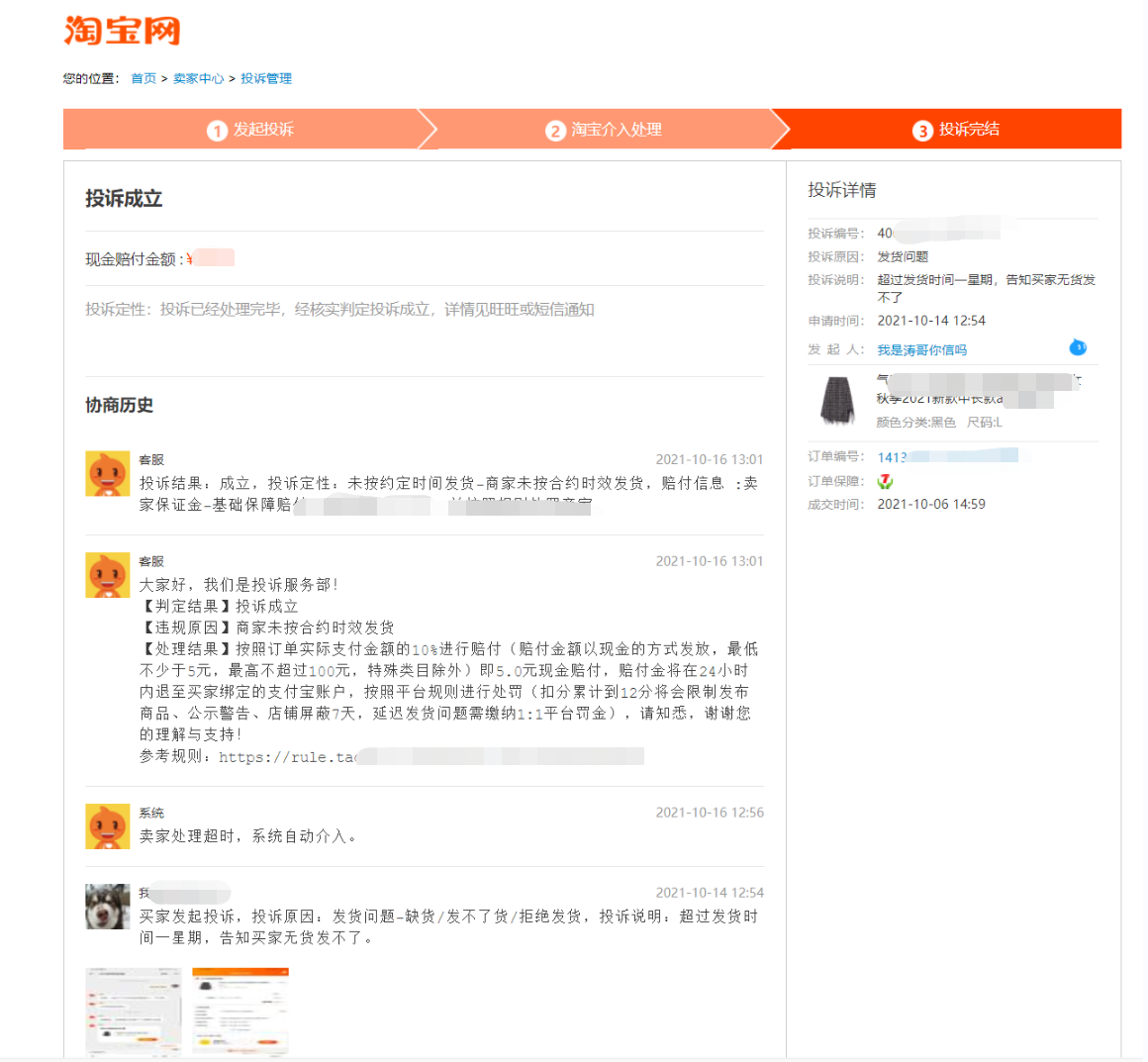
Task: Click the 客服 avatar beside 大家好 message
Action: pyautogui.click(x=108, y=575)
